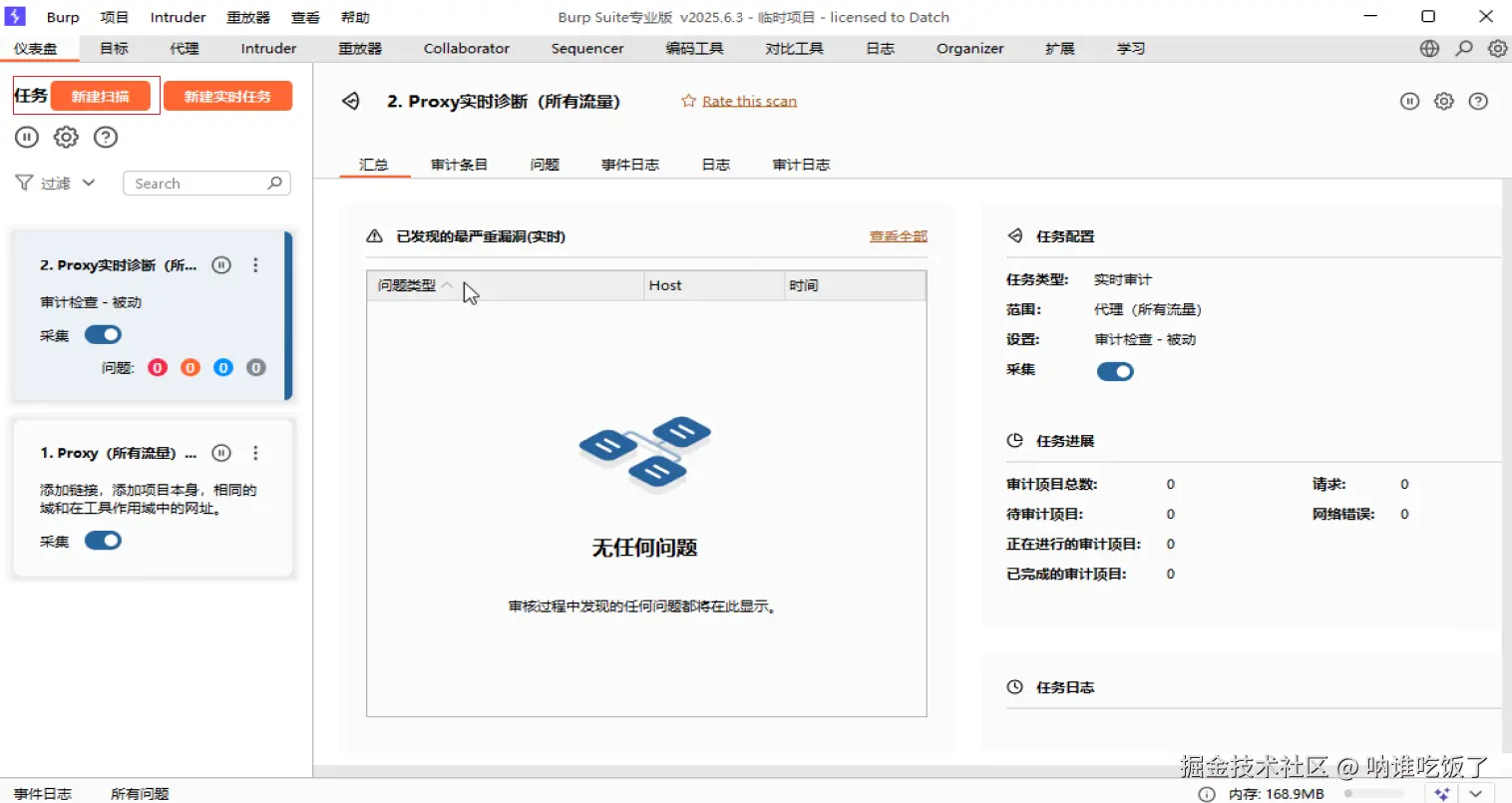Image resolution: width=1512 pixels, height=803 pixels.
Task: Open the 项目 menu
Action: (115, 17)
